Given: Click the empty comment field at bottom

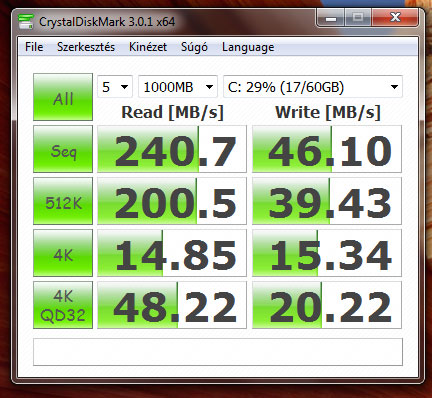Looking at the screenshot, I should [218, 352].
